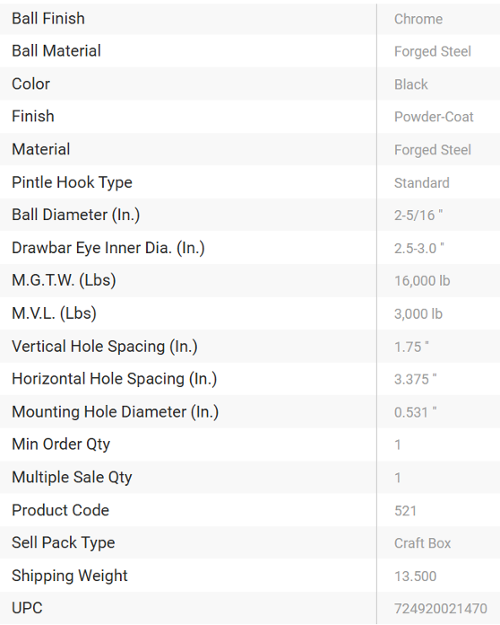This screenshot has height=625, width=500.
Task: Click the Product Code value 521
Action: click(405, 511)
